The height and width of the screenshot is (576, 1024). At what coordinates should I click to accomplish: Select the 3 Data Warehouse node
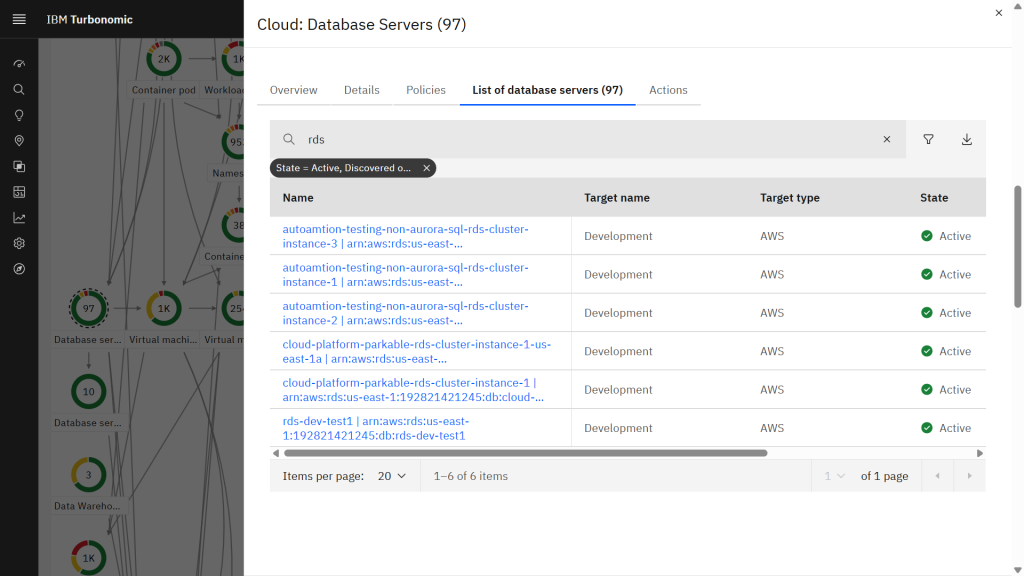point(88,475)
